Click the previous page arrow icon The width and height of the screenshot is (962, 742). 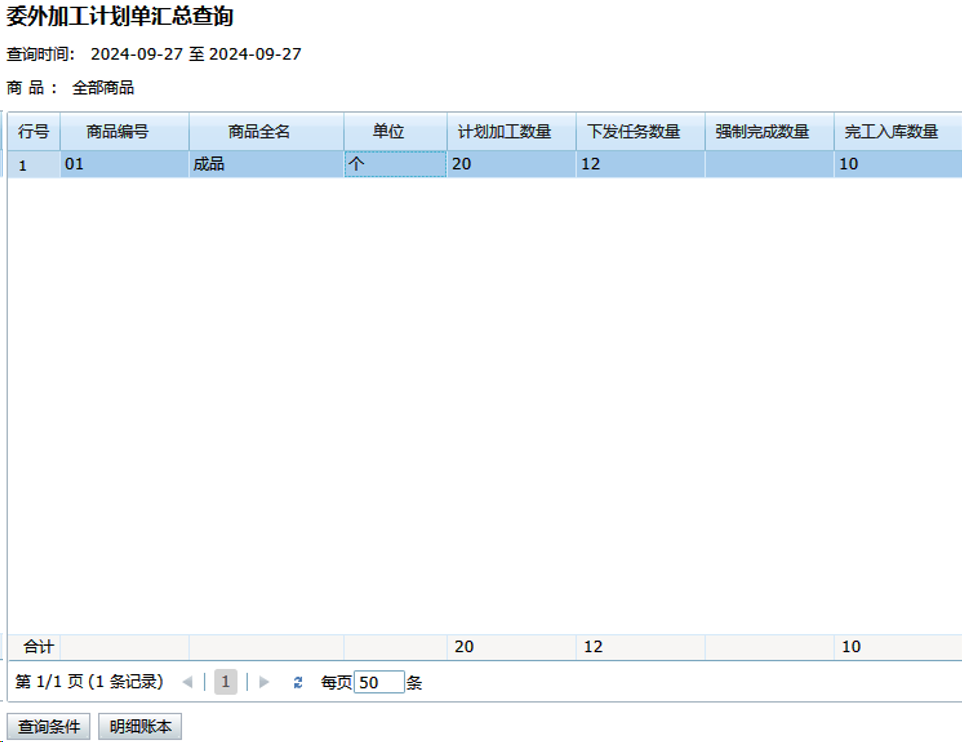tap(187, 682)
